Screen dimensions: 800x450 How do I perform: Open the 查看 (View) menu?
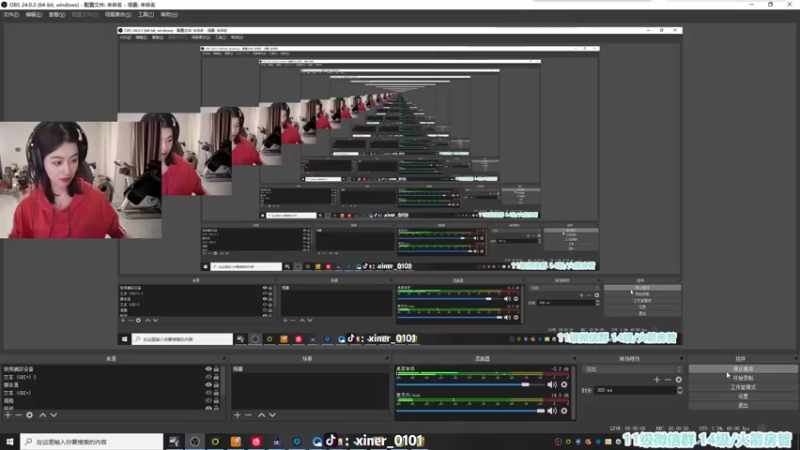click(57, 15)
